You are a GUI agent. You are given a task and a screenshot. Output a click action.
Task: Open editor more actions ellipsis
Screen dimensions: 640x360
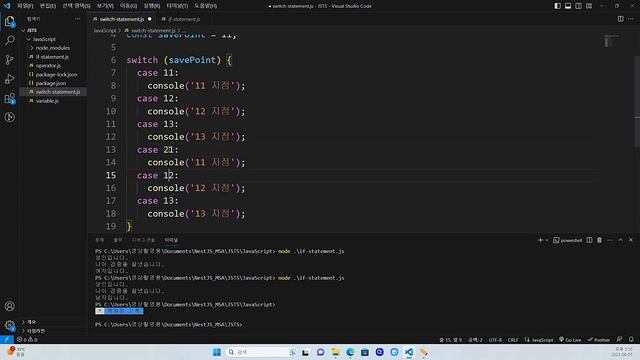(x=631, y=19)
